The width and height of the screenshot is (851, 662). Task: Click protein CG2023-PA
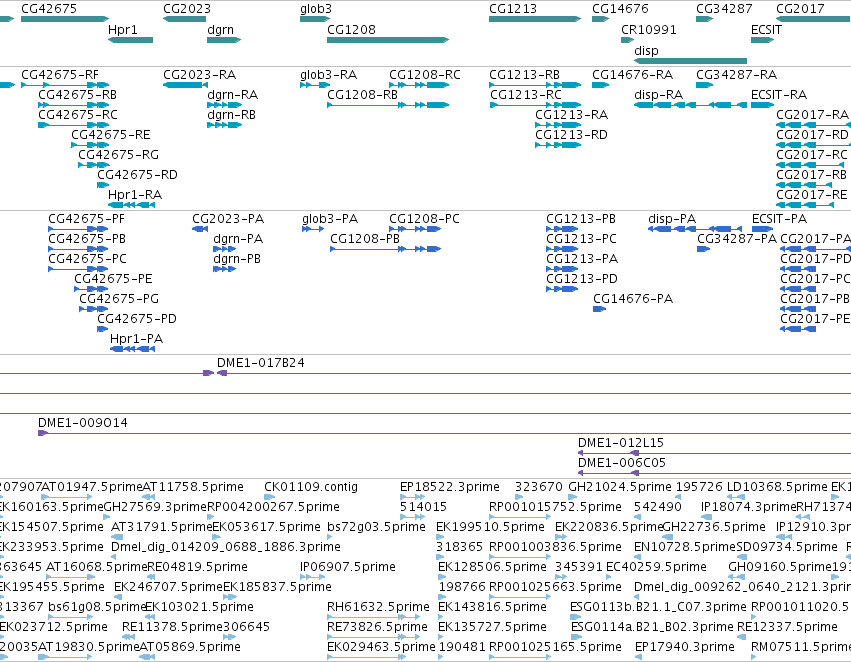[200, 229]
